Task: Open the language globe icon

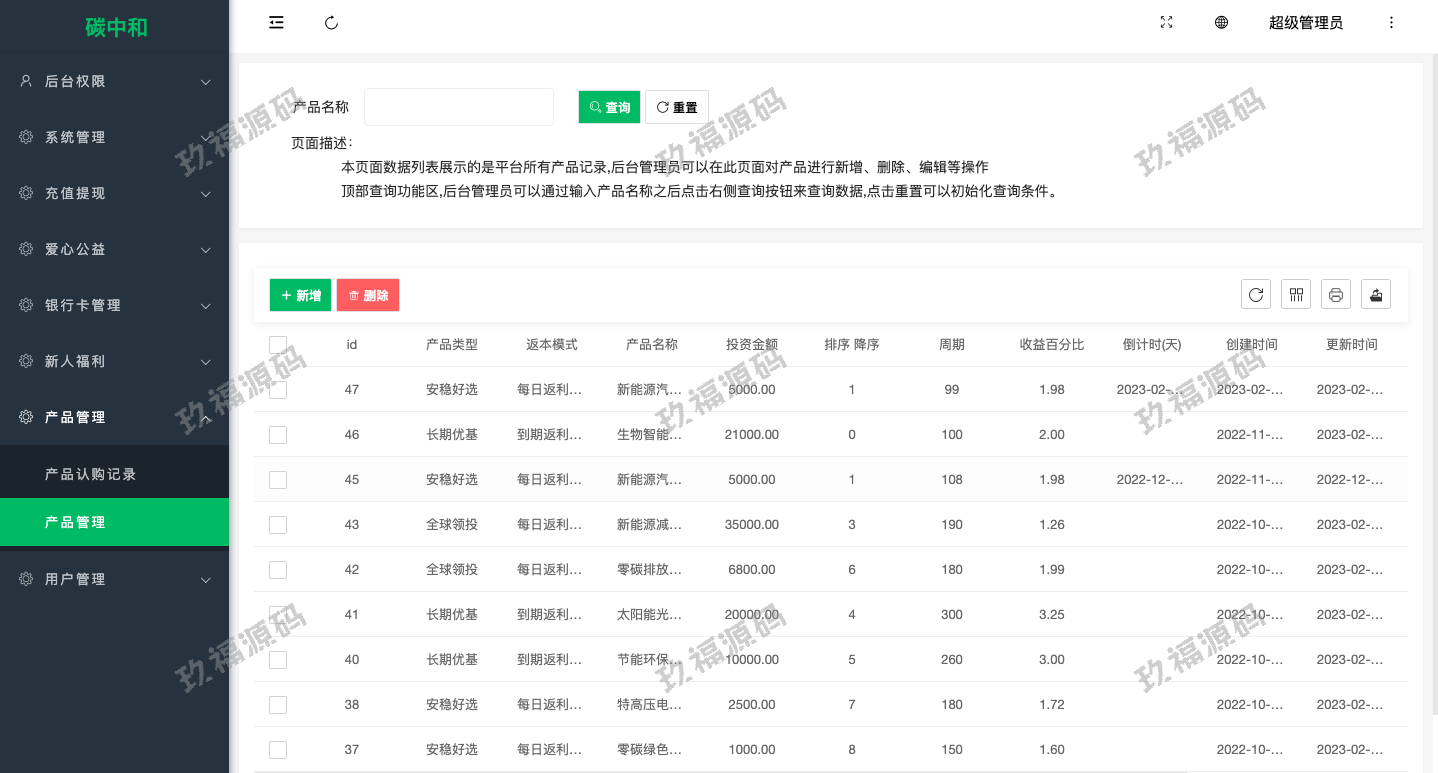Action: [1221, 23]
